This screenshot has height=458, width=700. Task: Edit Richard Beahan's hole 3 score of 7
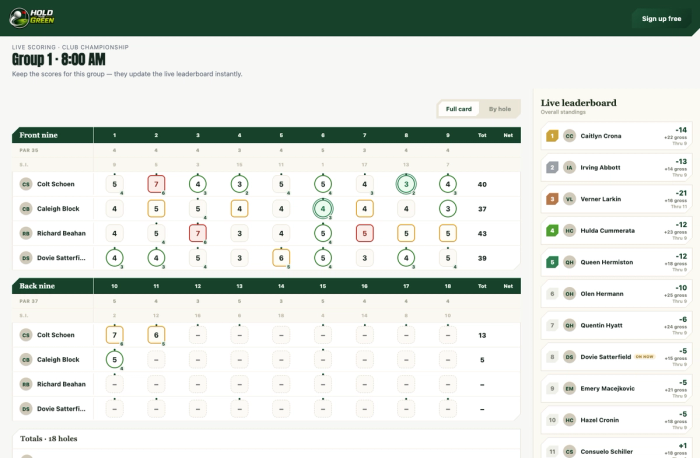pyautogui.click(x=198, y=233)
